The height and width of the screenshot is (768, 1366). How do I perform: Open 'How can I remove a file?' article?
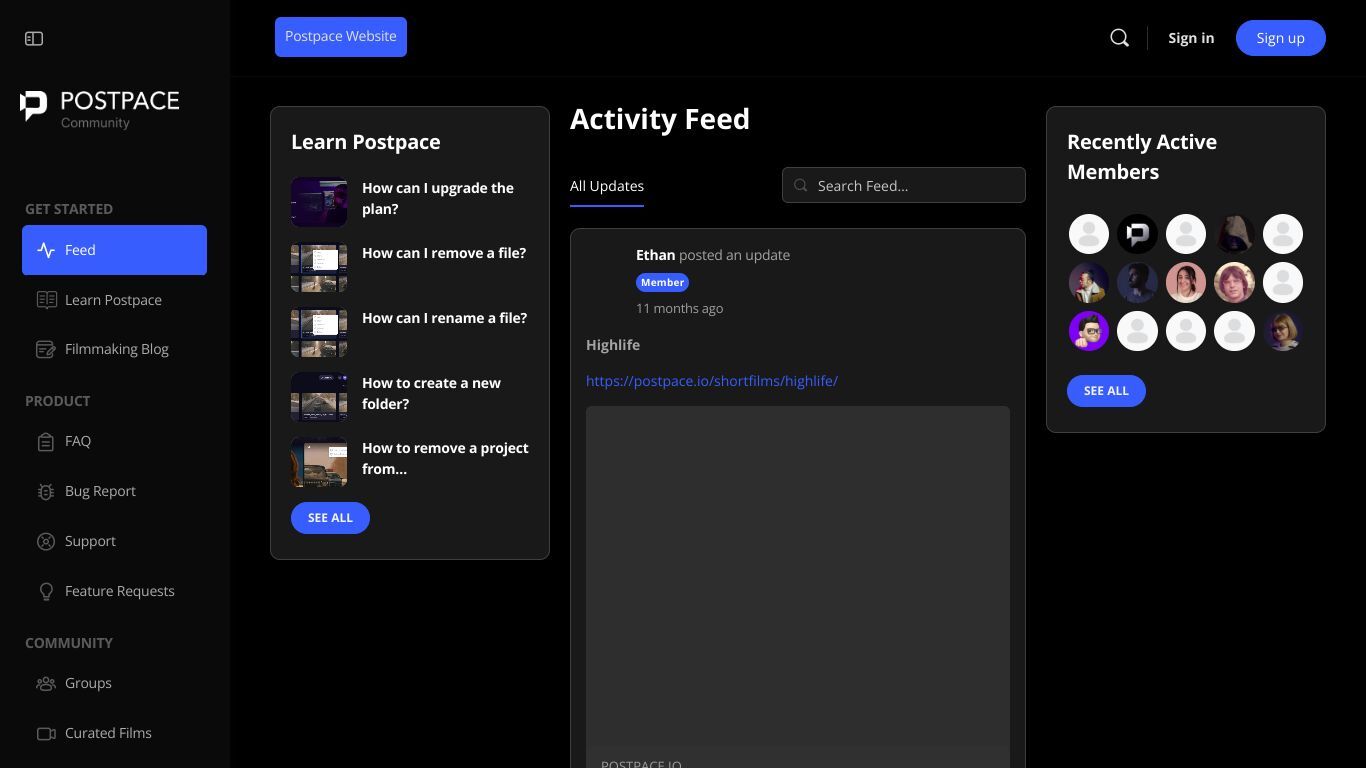(444, 253)
